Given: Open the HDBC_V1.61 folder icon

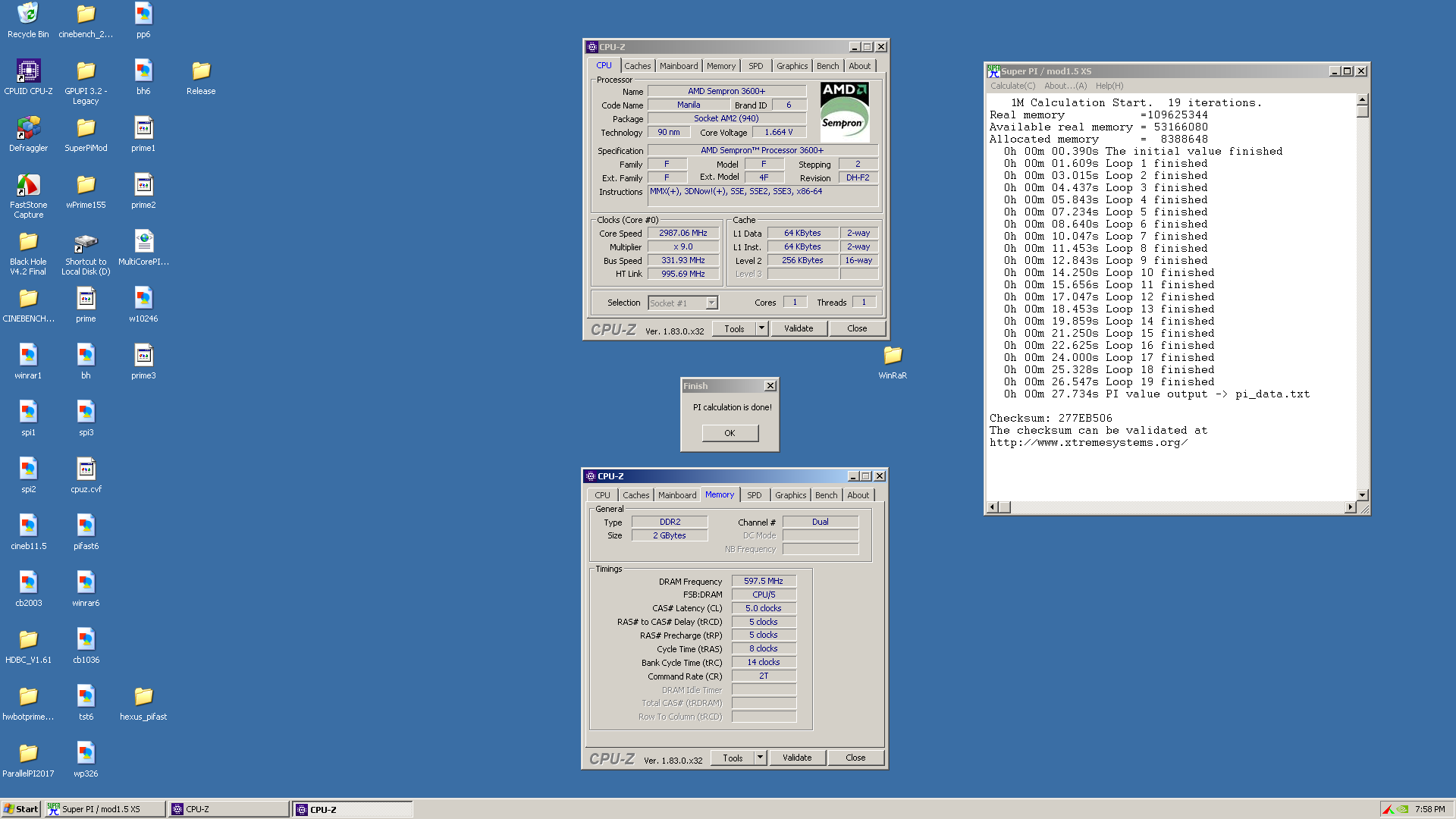Looking at the screenshot, I should click(x=28, y=646).
